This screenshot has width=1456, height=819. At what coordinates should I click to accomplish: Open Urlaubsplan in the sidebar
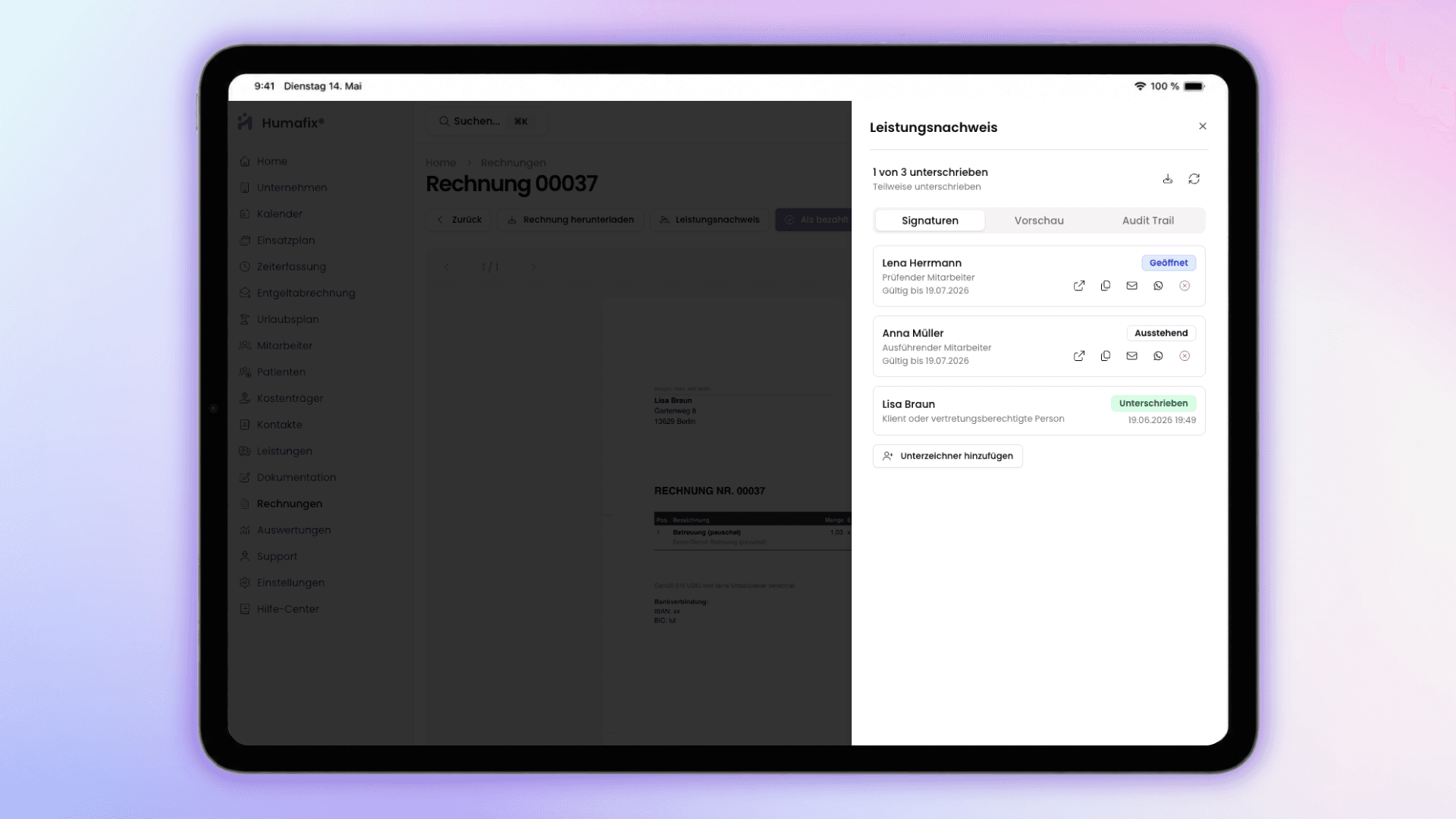coord(278,319)
